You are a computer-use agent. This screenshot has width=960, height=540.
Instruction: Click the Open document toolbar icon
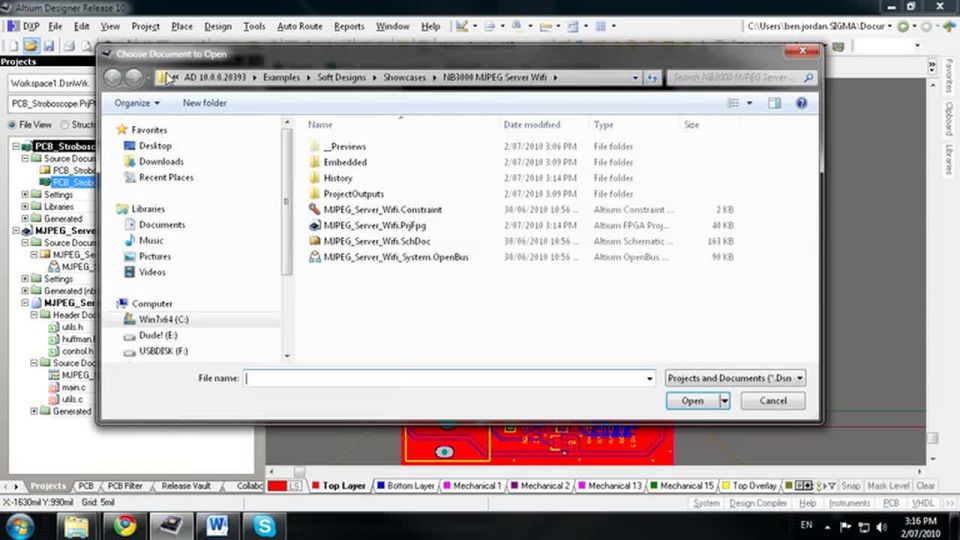click(x=31, y=46)
